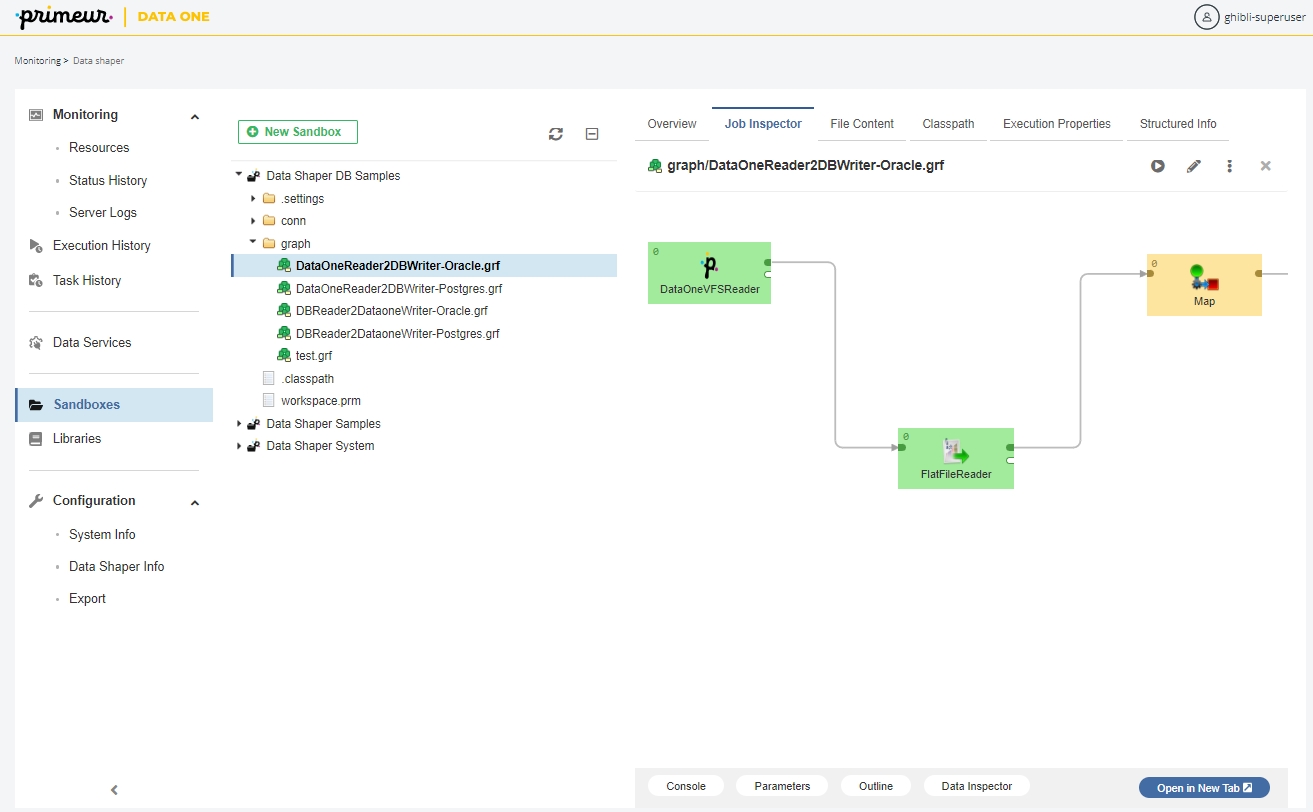Click the Sandboxes folder icon
The width and height of the screenshot is (1313, 812).
36,405
